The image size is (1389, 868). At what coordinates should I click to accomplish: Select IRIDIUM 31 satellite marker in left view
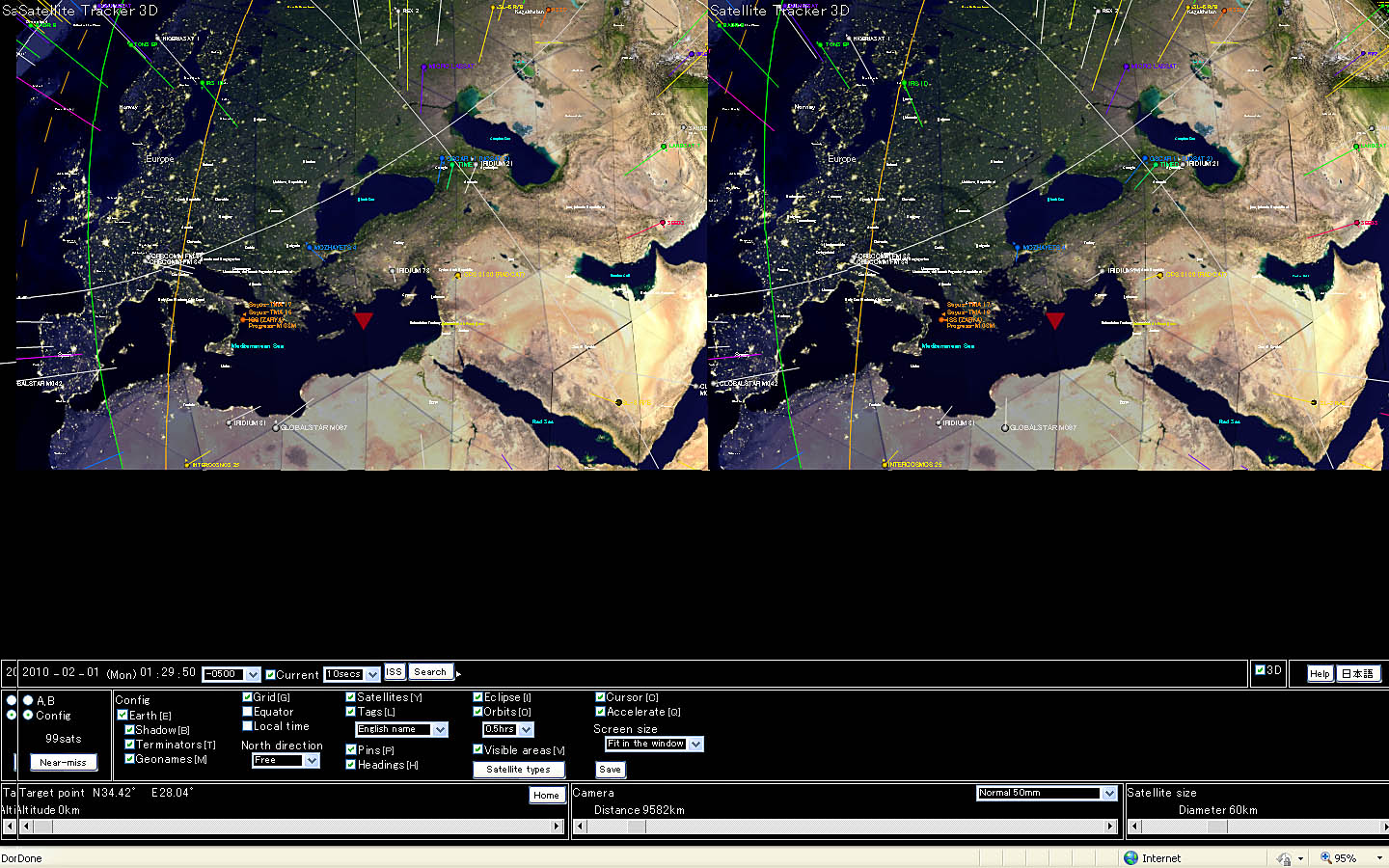(230, 422)
